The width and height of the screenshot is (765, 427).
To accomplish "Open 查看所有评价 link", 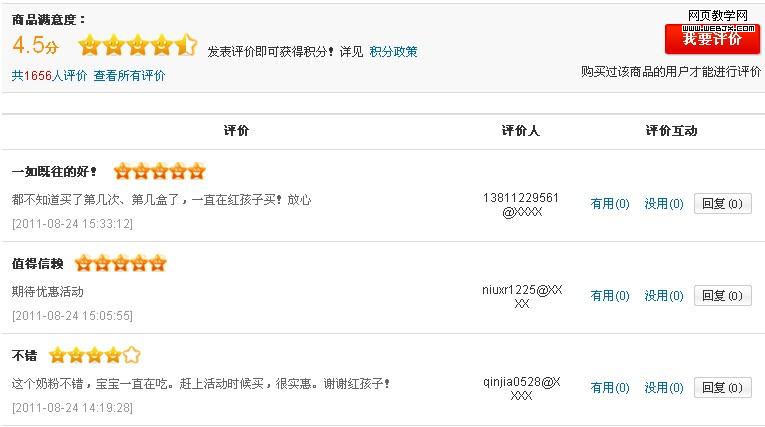I will pyautogui.click(x=130, y=75).
